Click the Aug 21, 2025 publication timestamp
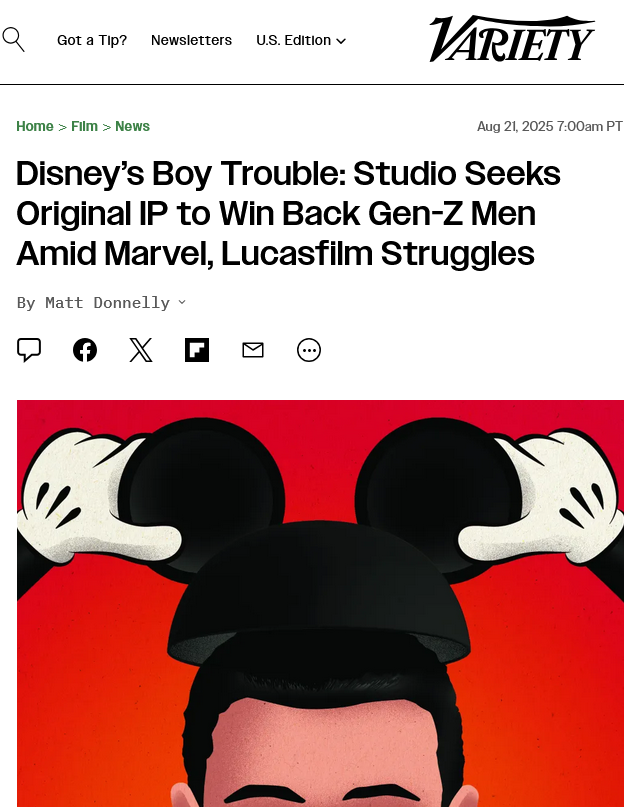 (x=550, y=126)
